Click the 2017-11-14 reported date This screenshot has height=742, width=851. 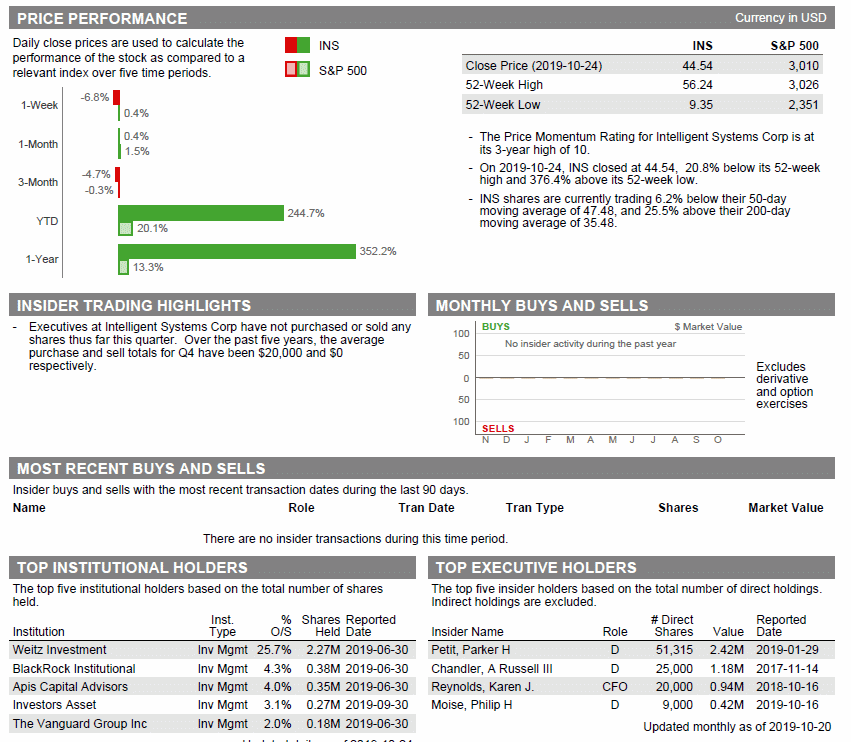(787, 669)
